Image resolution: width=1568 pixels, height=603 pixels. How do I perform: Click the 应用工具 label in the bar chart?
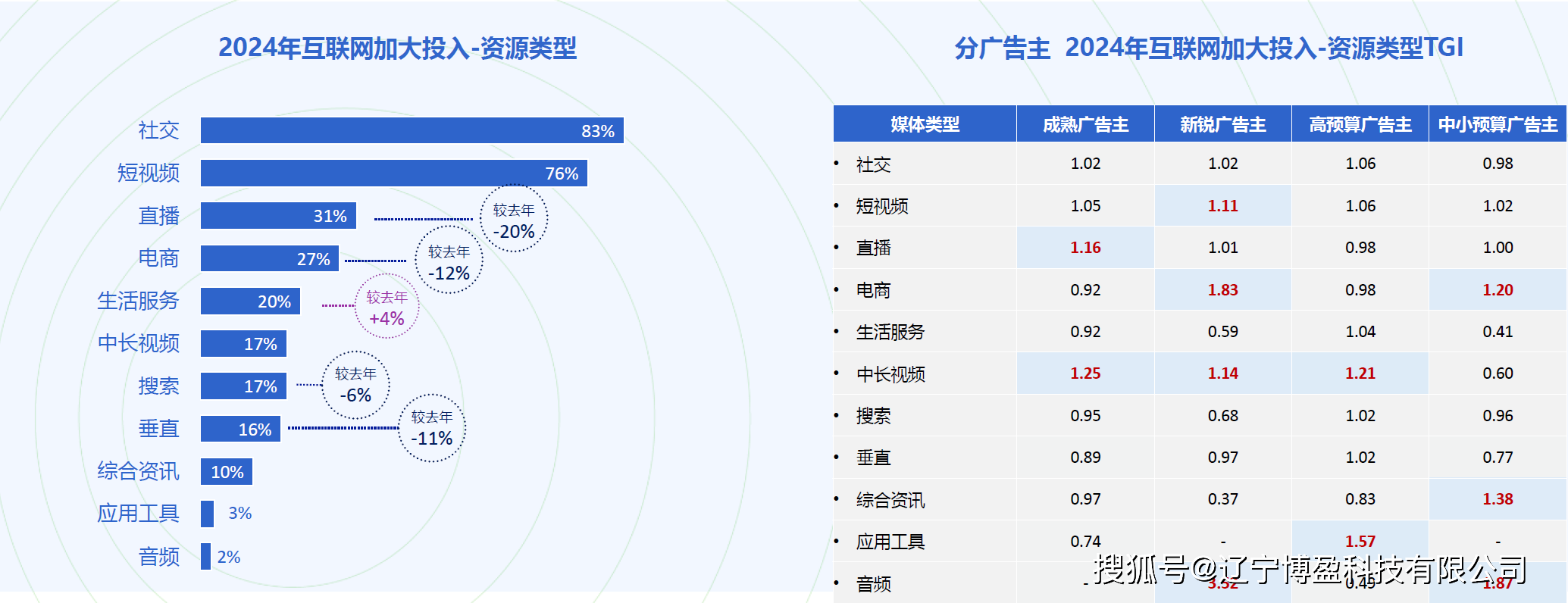[x=138, y=514]
